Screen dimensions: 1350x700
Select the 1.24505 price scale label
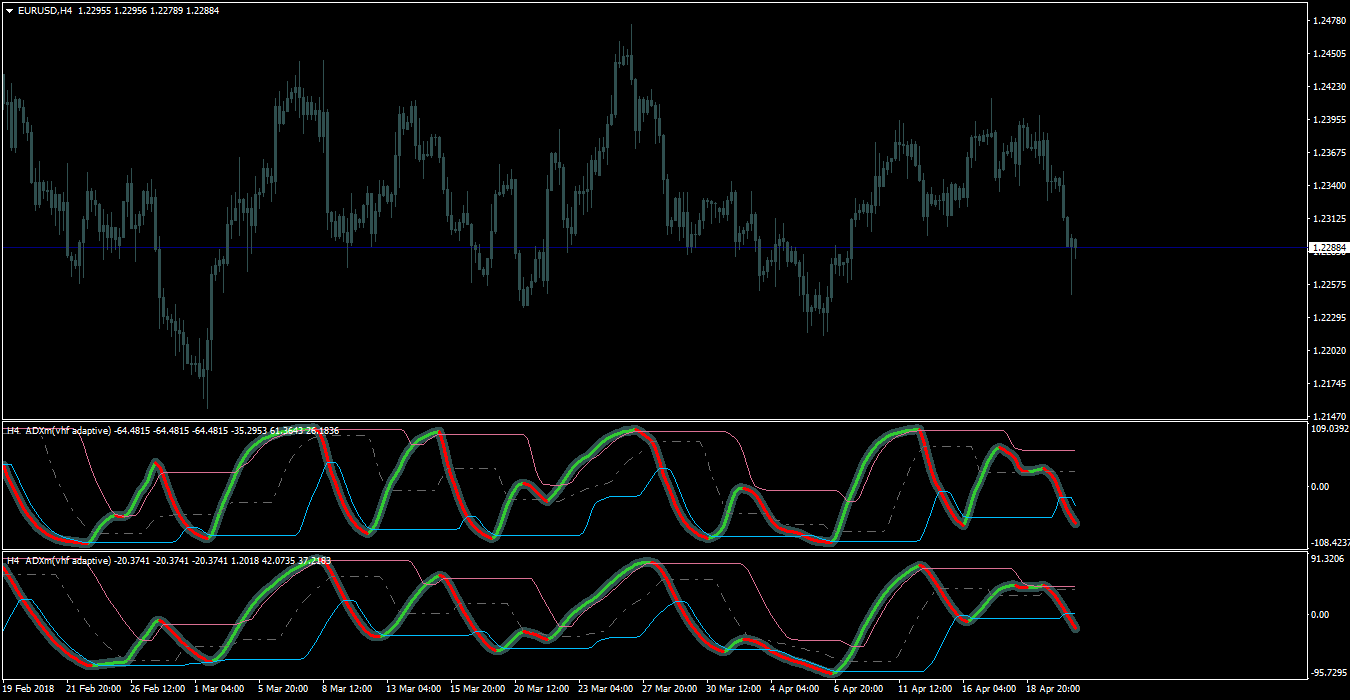tap(1332, 53)
